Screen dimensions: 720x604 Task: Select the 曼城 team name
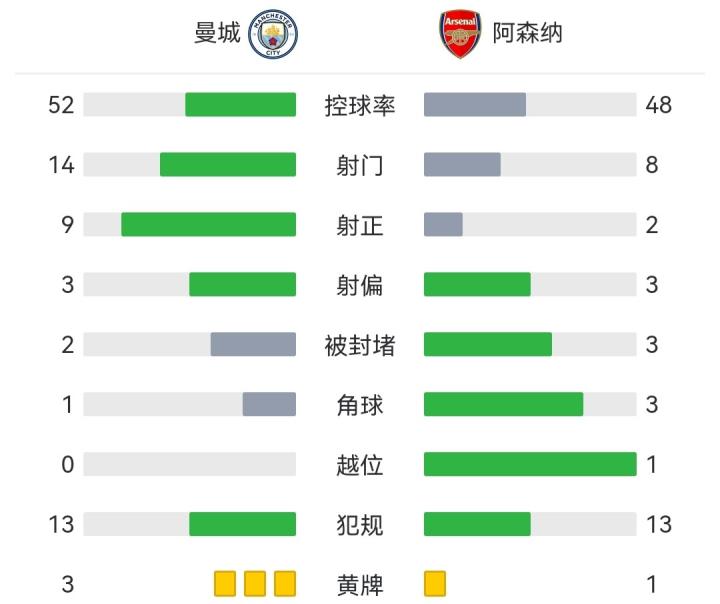click(217, 34)
